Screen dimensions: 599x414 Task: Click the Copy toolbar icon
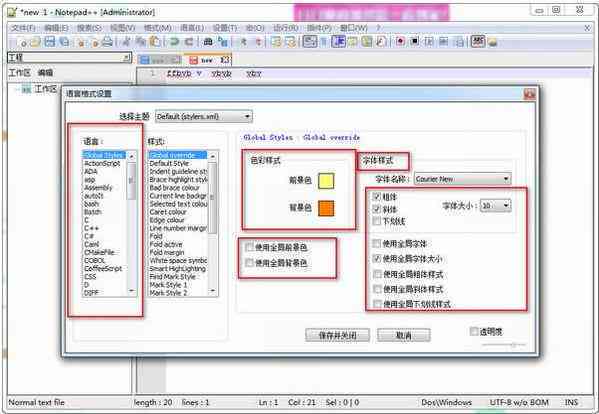(141, 42)
